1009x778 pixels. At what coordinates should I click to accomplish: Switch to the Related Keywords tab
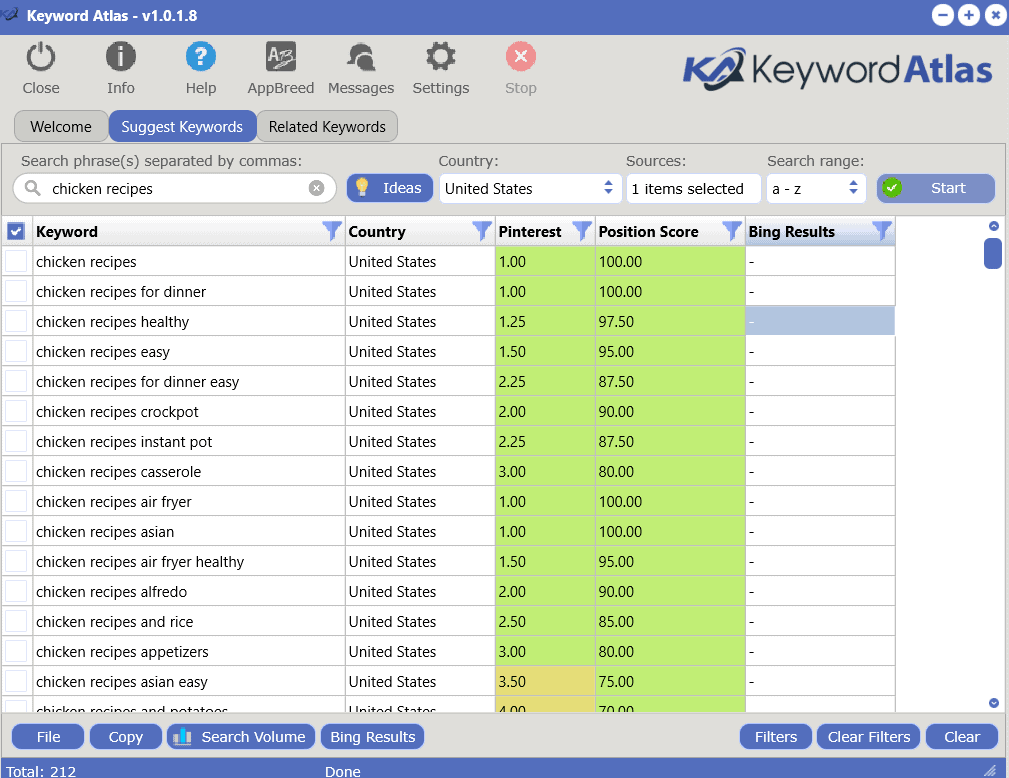tap(327, 127)
